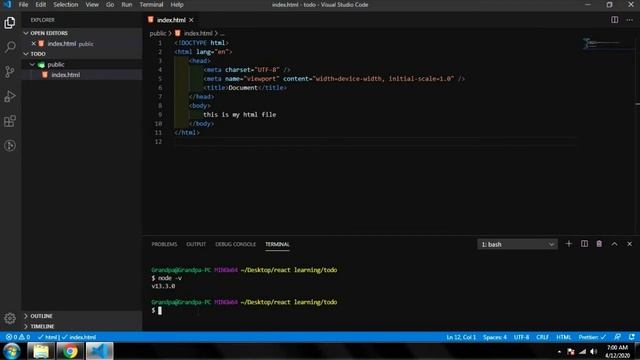Expand the Timeline section

click(x=26, y=327)
